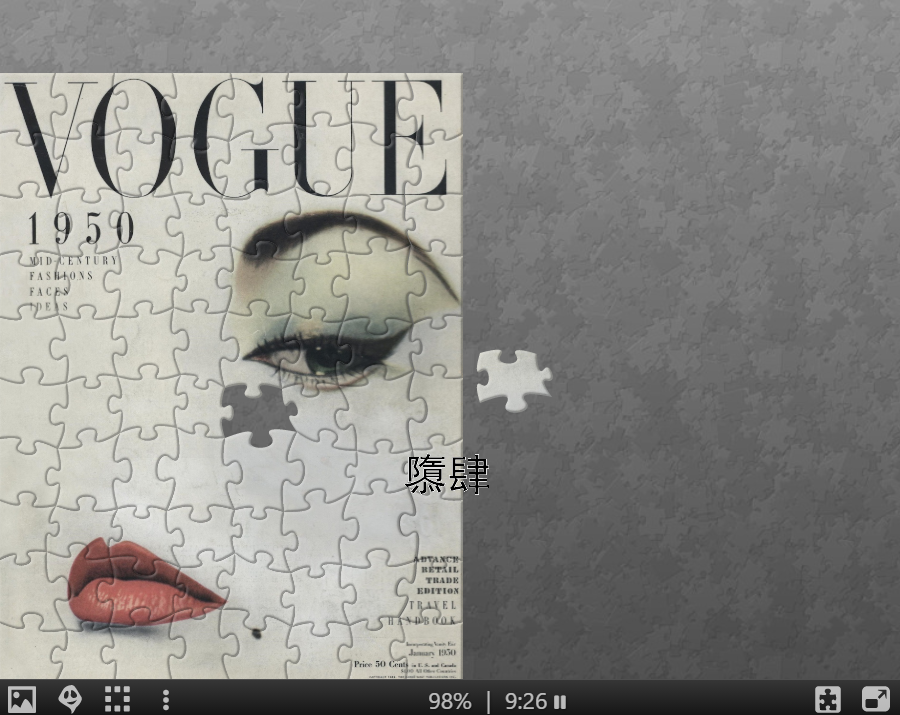The image size is (900, 715).
Task: Arrange pieces using the grid icon
Action: coord(118,700)
